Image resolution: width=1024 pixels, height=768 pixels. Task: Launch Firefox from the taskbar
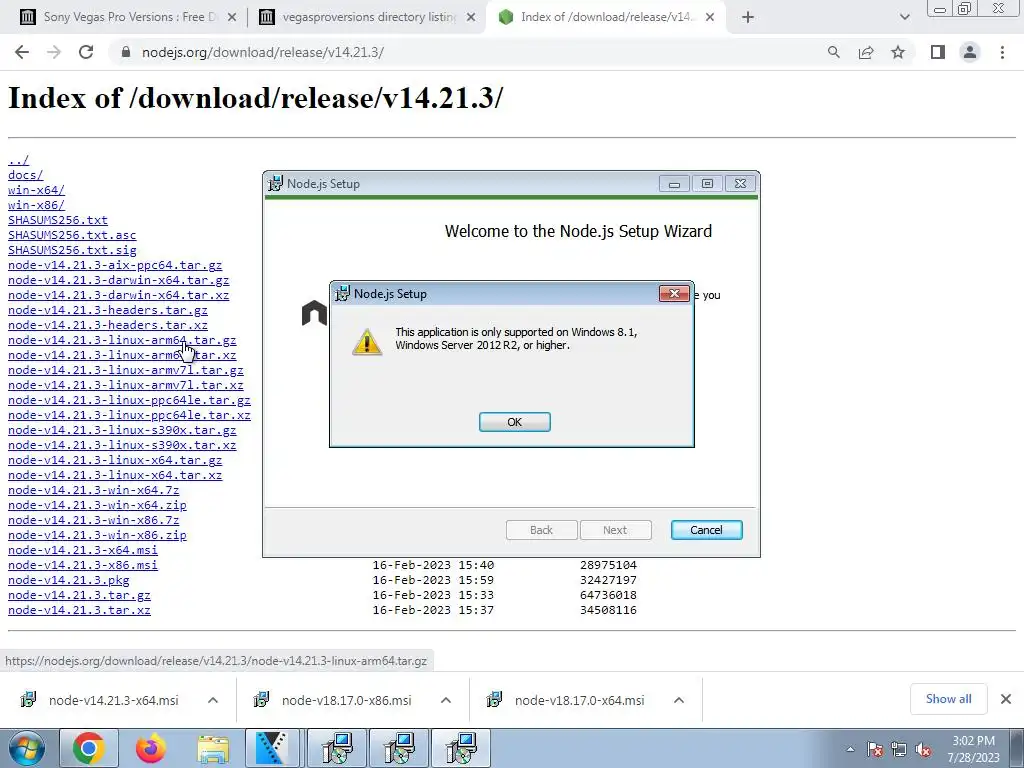(151, 748)
